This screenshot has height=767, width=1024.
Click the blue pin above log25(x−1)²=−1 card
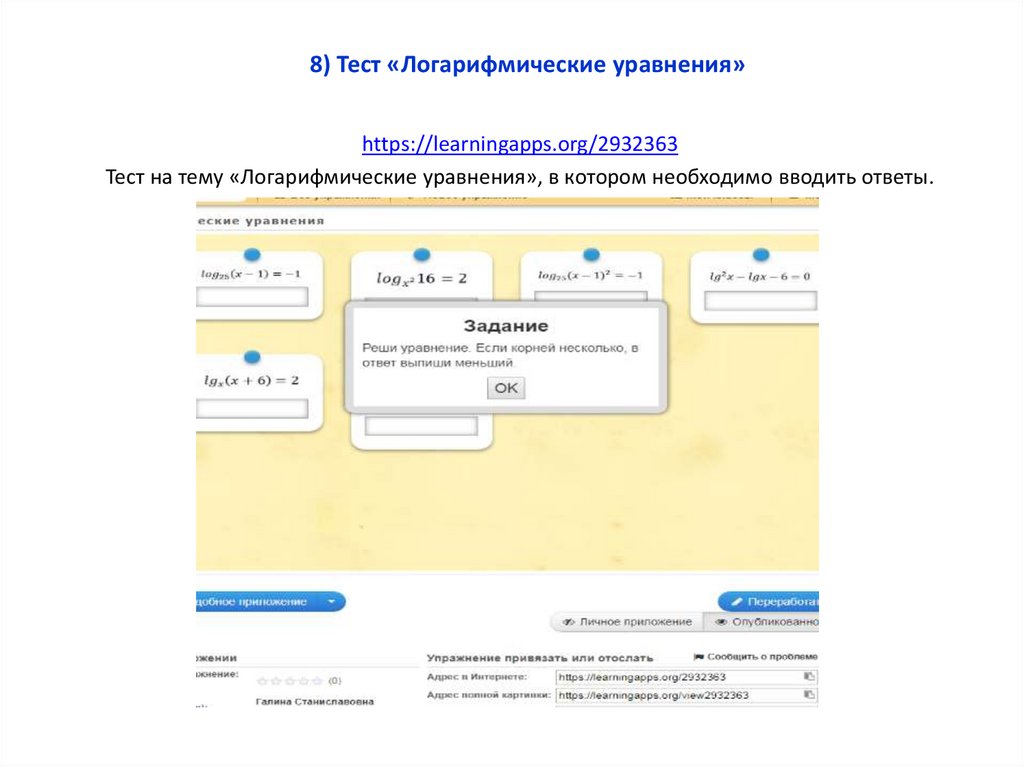point(591,255)
